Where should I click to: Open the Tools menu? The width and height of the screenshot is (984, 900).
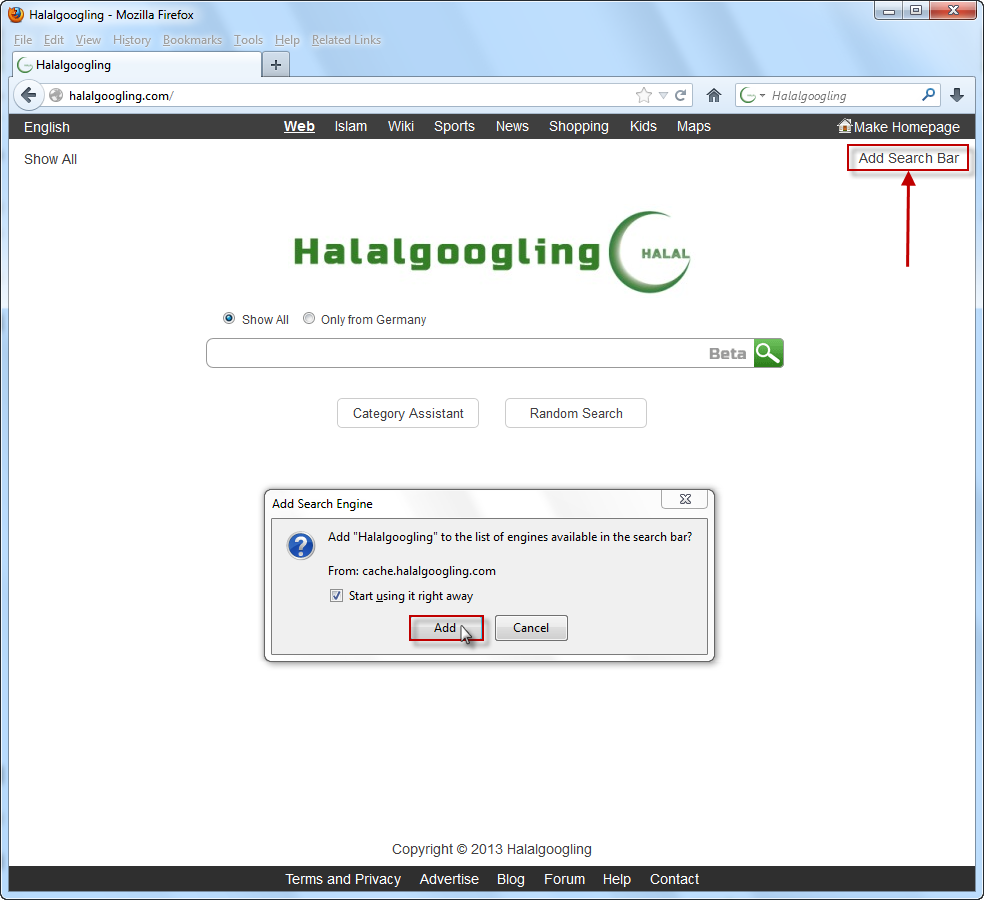(249, 40)
